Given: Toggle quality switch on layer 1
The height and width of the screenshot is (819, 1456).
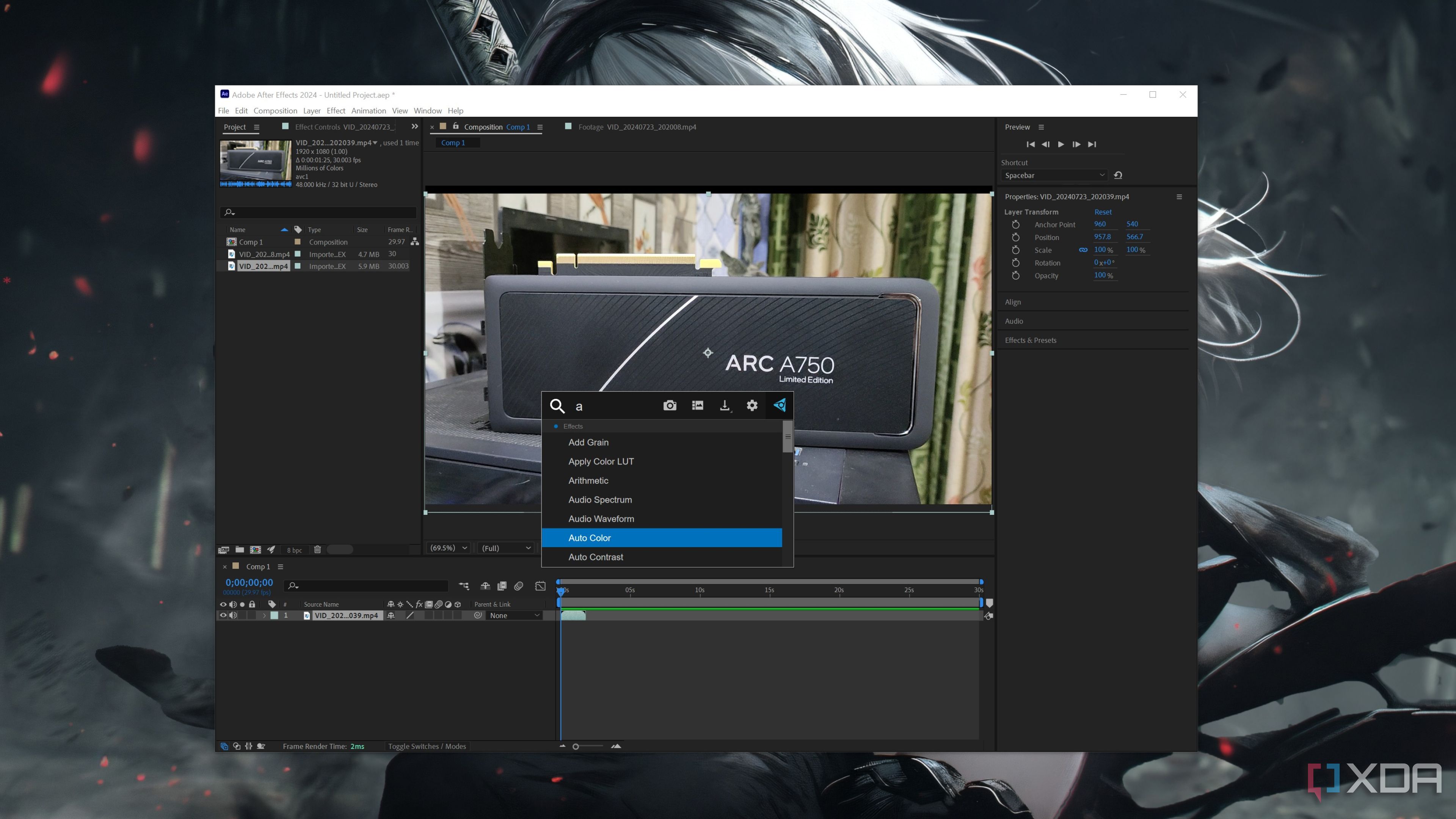Looking at the screenshot, I should [x=410, y=615].
